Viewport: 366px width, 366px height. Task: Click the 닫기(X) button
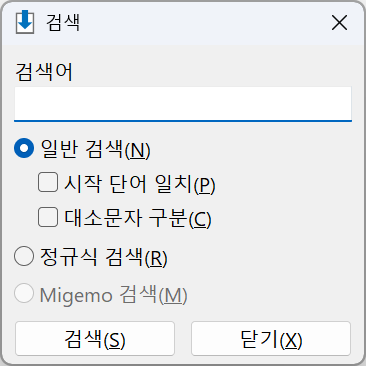(x=271, y=338)
